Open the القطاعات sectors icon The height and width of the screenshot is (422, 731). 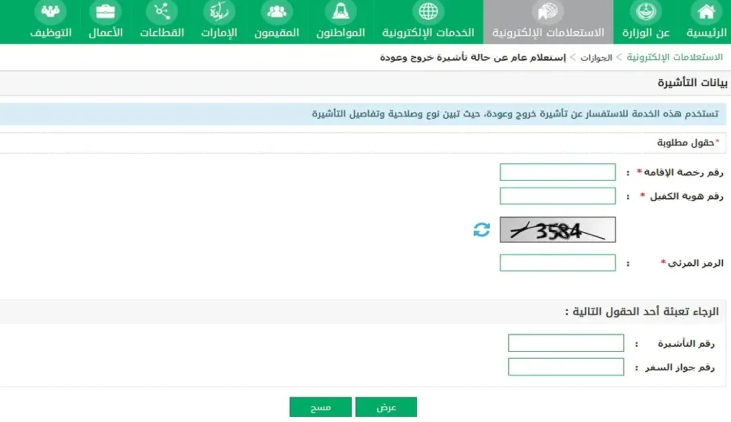pyautogui.click(x=160, y=13)
